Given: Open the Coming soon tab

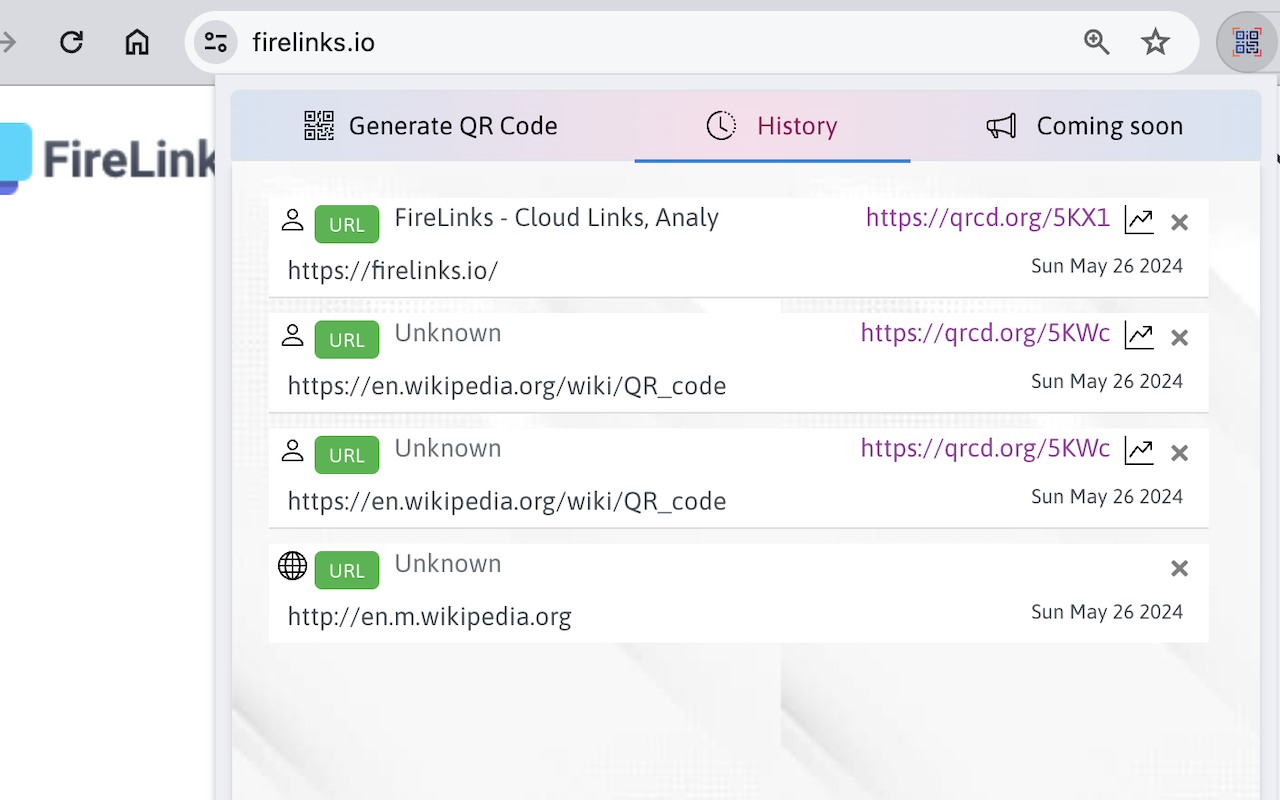Looking at the screenshot, I should [1085, 126].
